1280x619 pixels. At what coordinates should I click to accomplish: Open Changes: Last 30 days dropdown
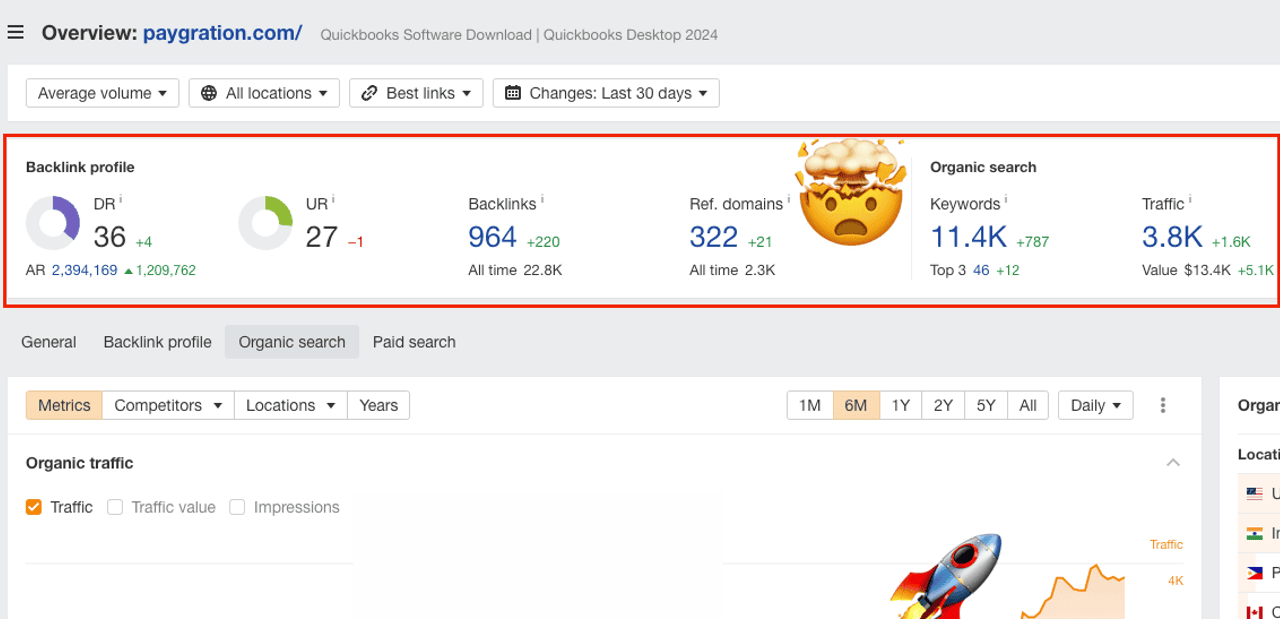coord(606,93)
